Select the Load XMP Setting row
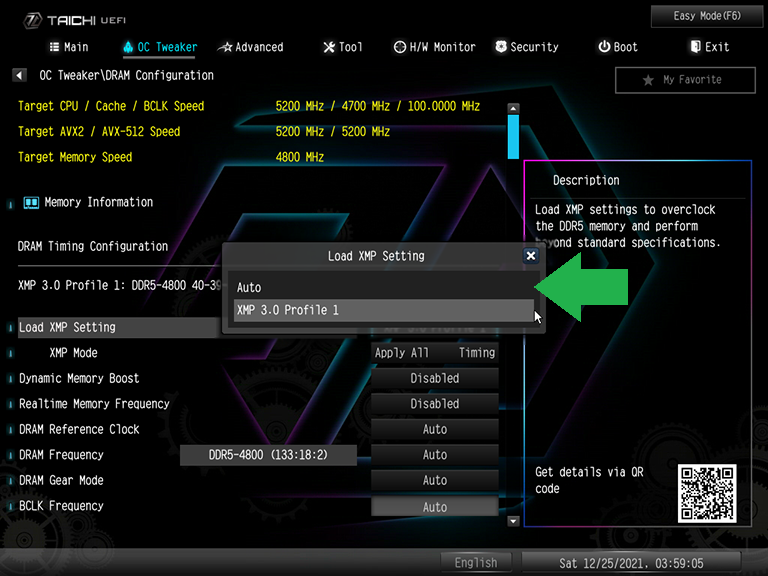Image resolution: width=768 pixels, height=576 pixels. point(118,328)
